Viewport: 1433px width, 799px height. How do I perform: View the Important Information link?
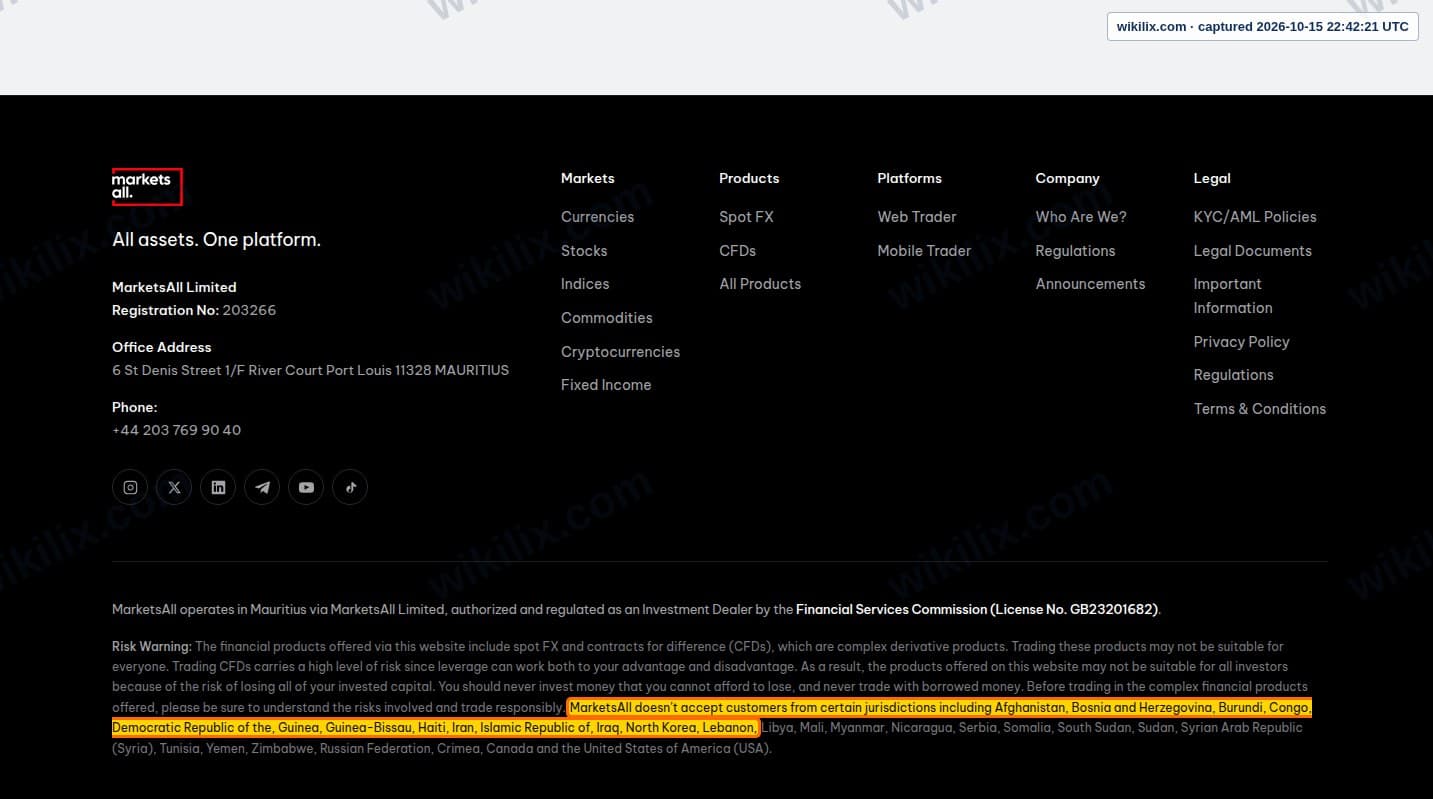pos(1233,296)
